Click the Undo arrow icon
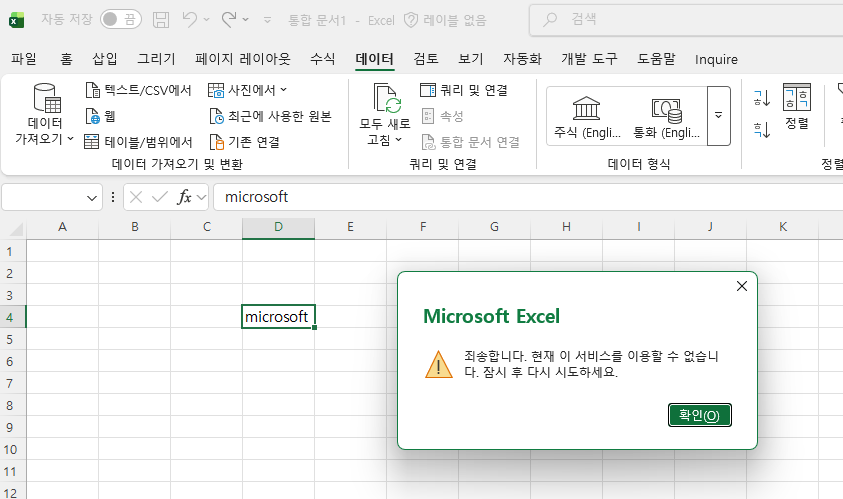Image resolution: width=843 pixels, height=499 pixels. (189, 19)
